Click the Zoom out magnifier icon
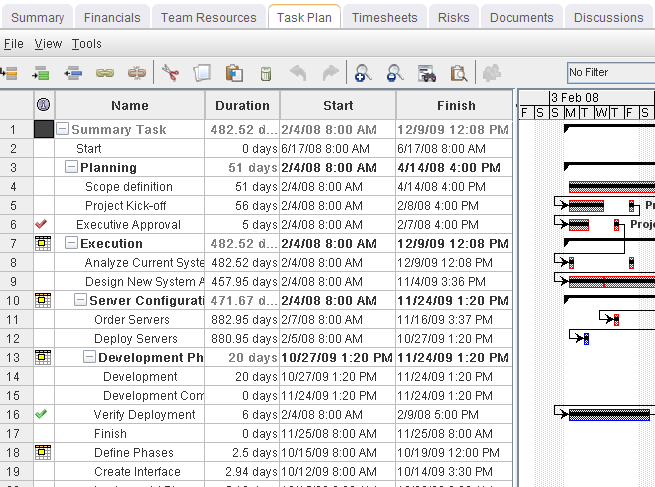The height and width of the screenshot is (487, 655). pyautogui.click(x=394, y=73)
